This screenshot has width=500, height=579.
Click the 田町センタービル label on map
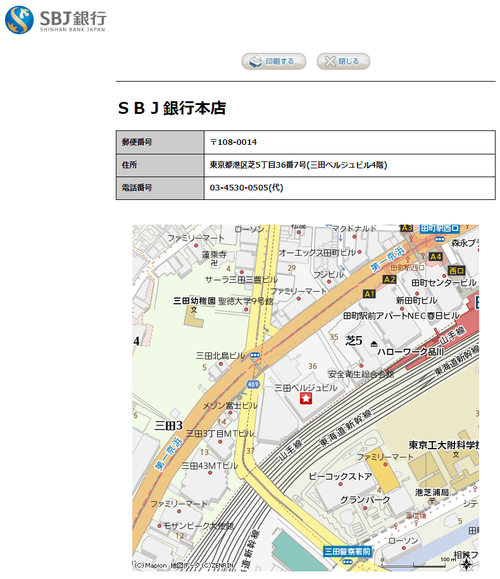click(444, 283)
